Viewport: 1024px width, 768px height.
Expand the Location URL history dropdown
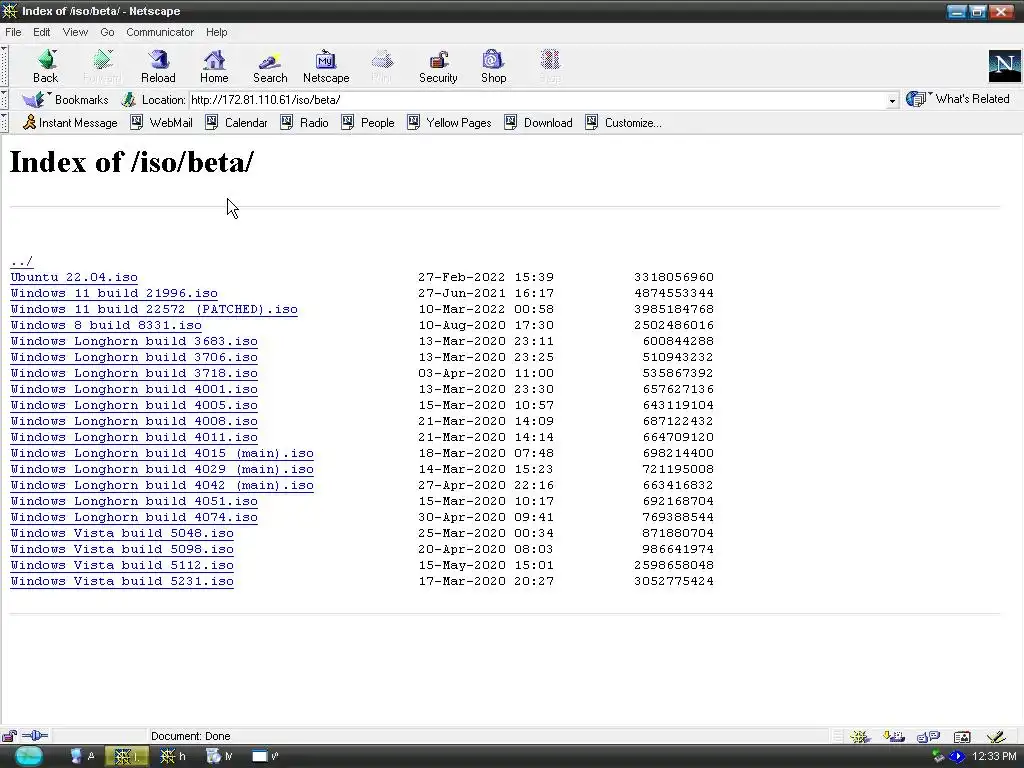(892, 101)
